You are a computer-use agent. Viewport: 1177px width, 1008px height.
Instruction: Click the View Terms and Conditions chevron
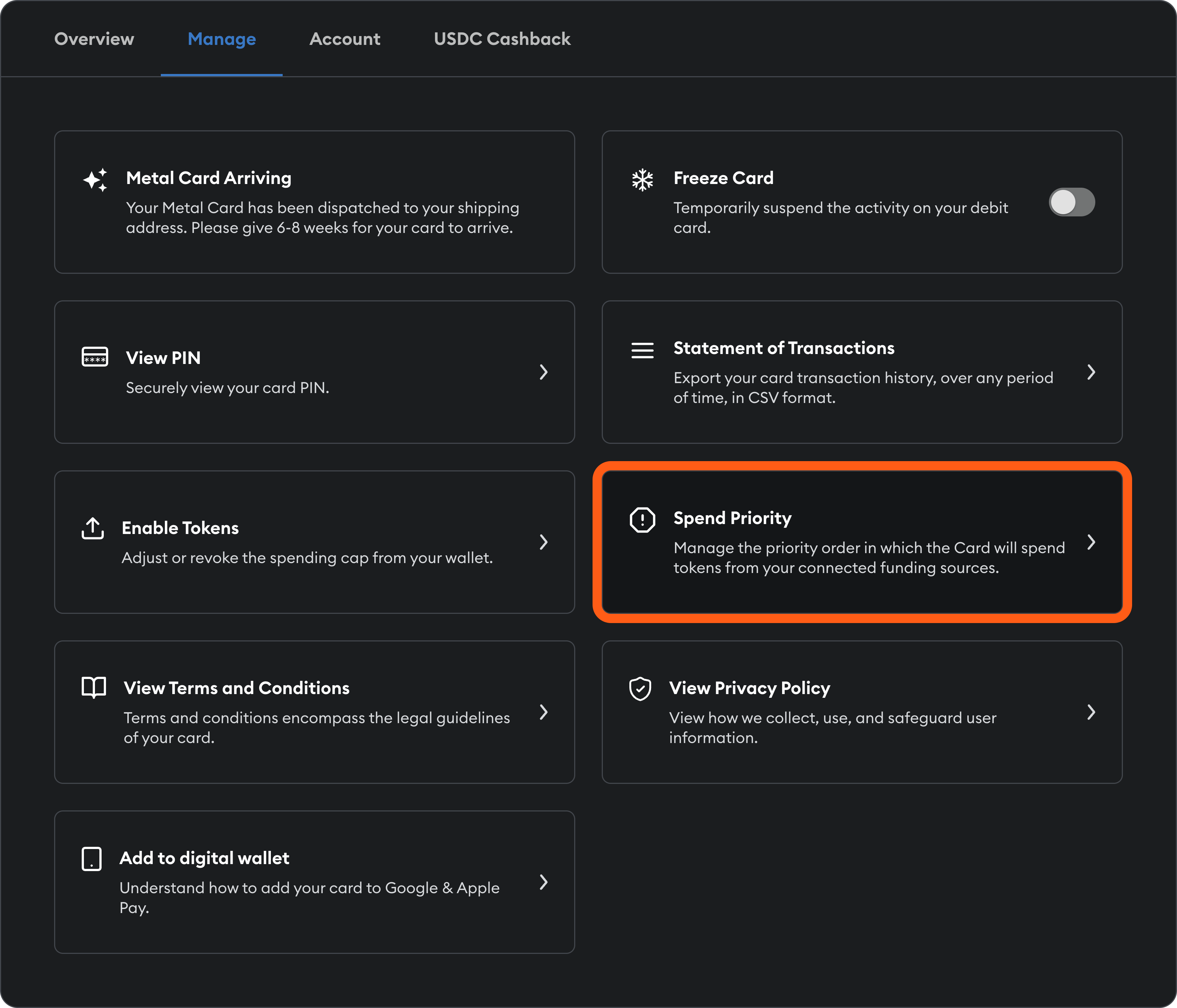click(544, 712)
